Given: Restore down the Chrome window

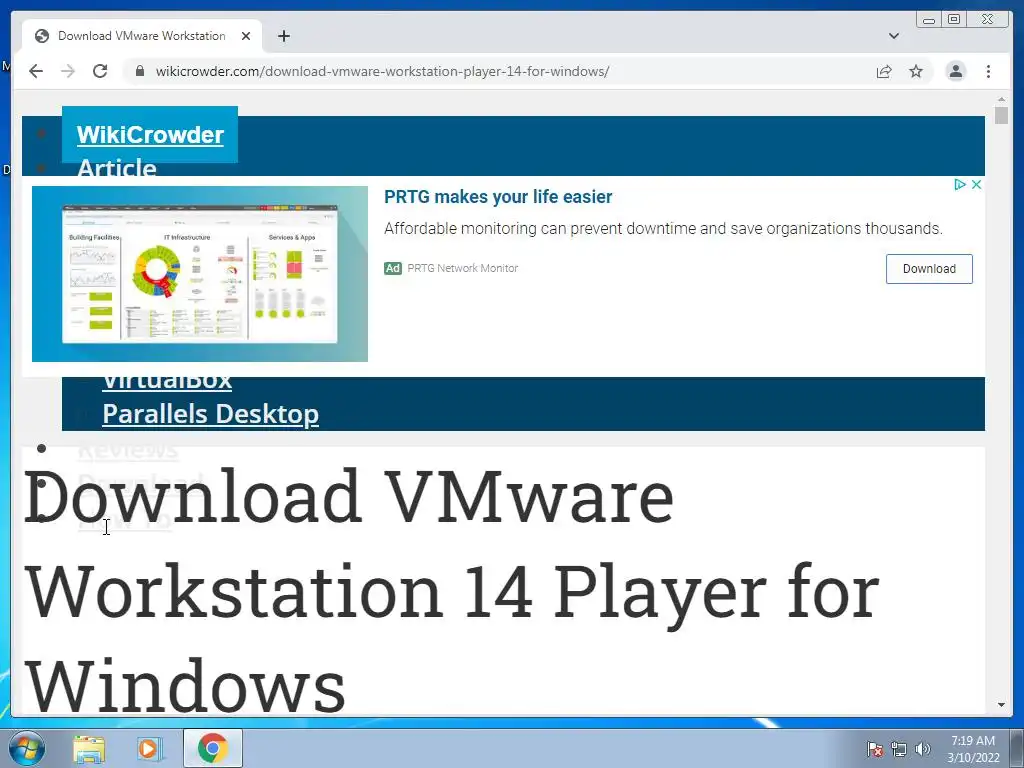Looking at the screenshot, I should point(954,20).
